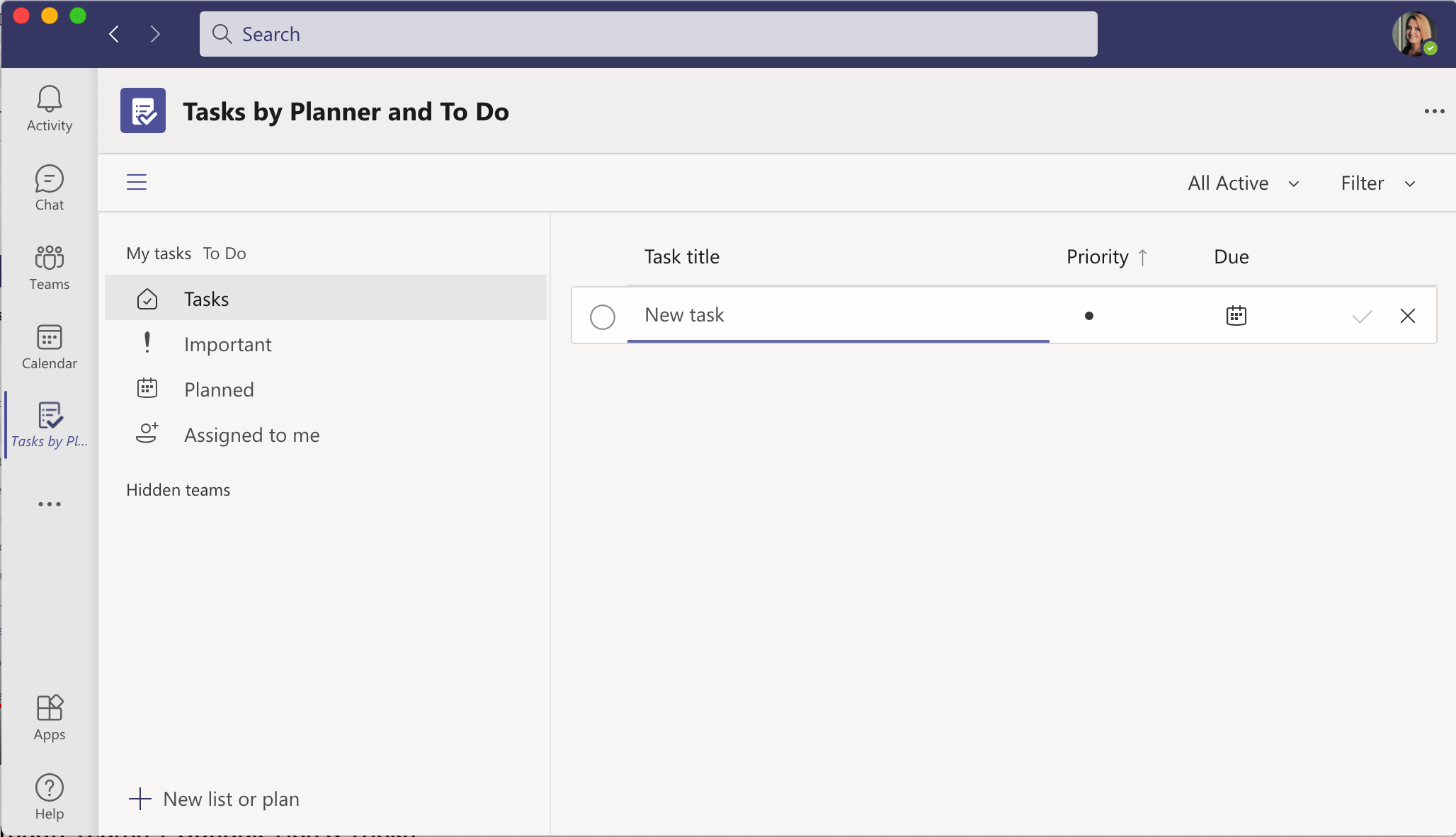Open the Chat section
1456x837 pixels.
50,188
